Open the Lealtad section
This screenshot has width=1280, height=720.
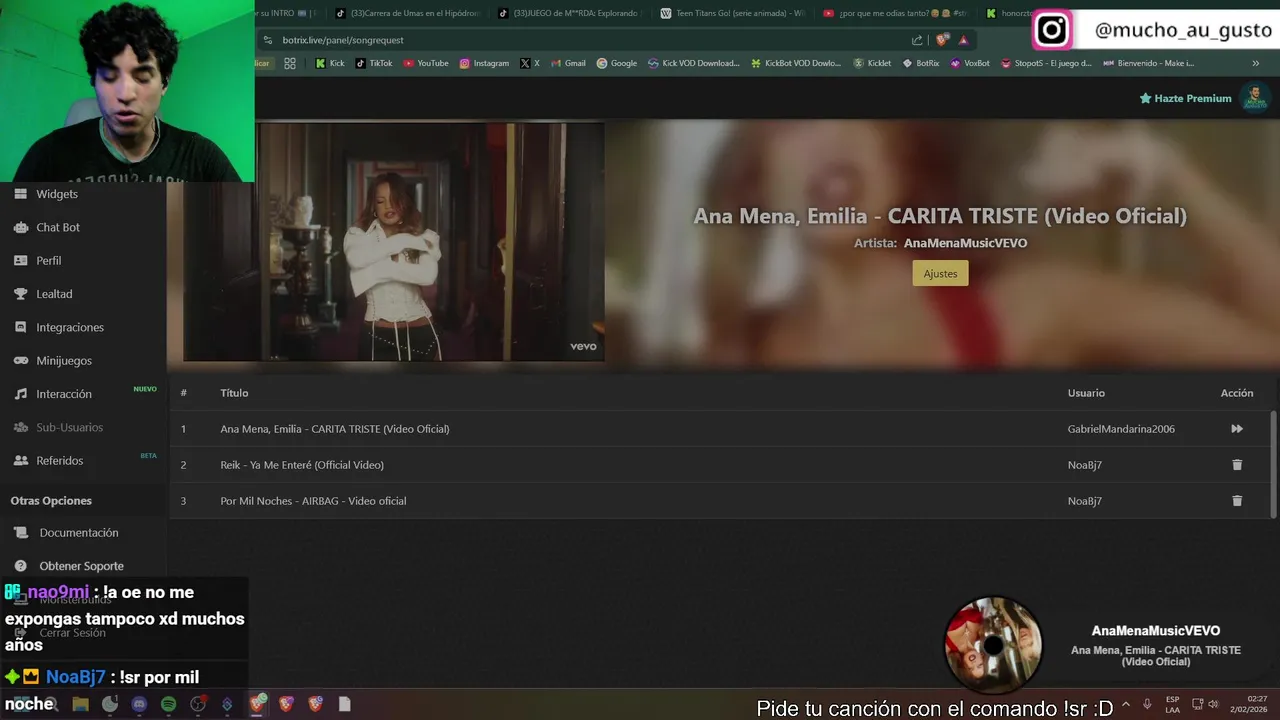coord(54,294)
